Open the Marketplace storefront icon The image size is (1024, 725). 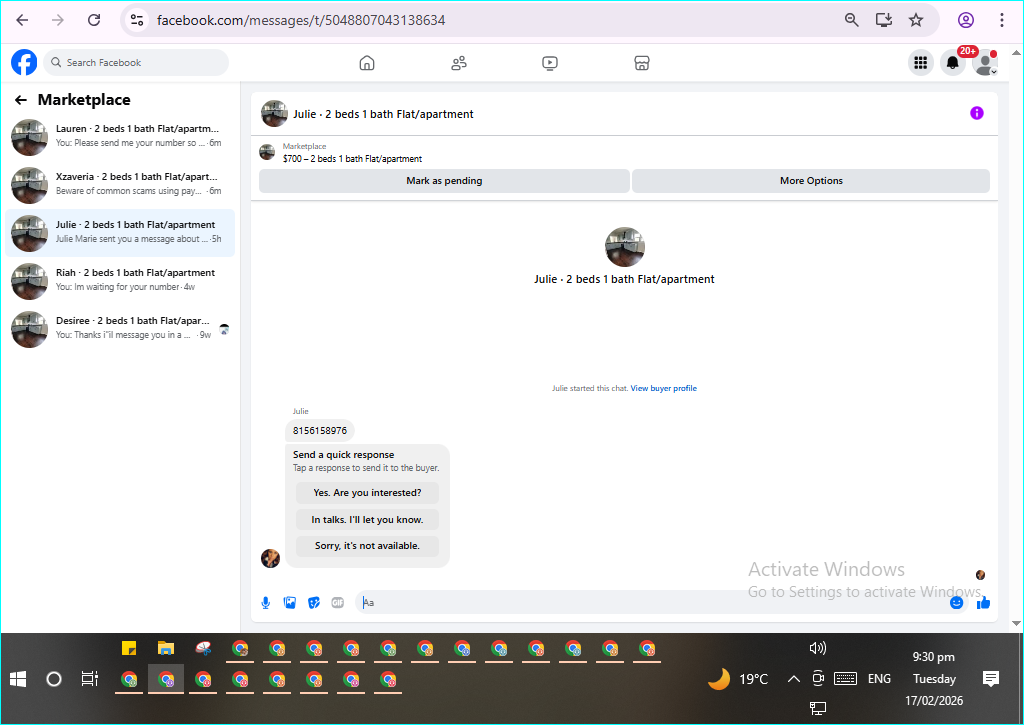tap(642, 63)
